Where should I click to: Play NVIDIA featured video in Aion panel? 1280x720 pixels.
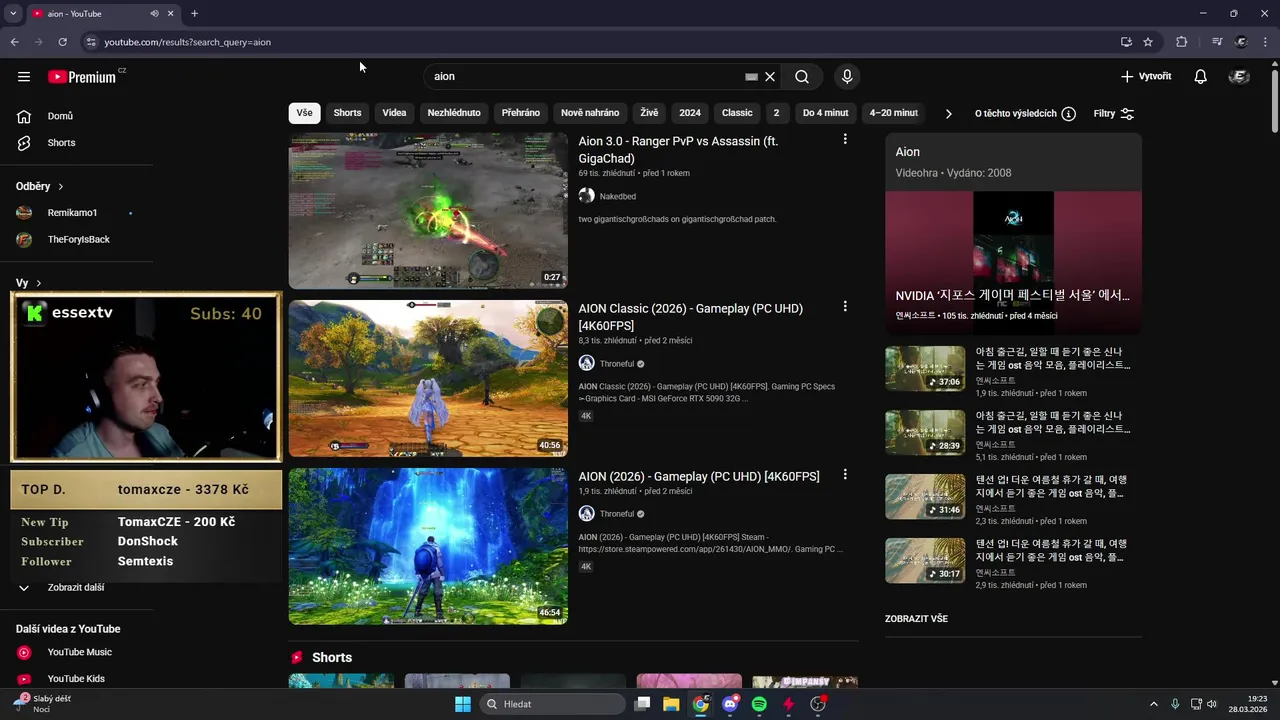click(x=1013, y=262)
